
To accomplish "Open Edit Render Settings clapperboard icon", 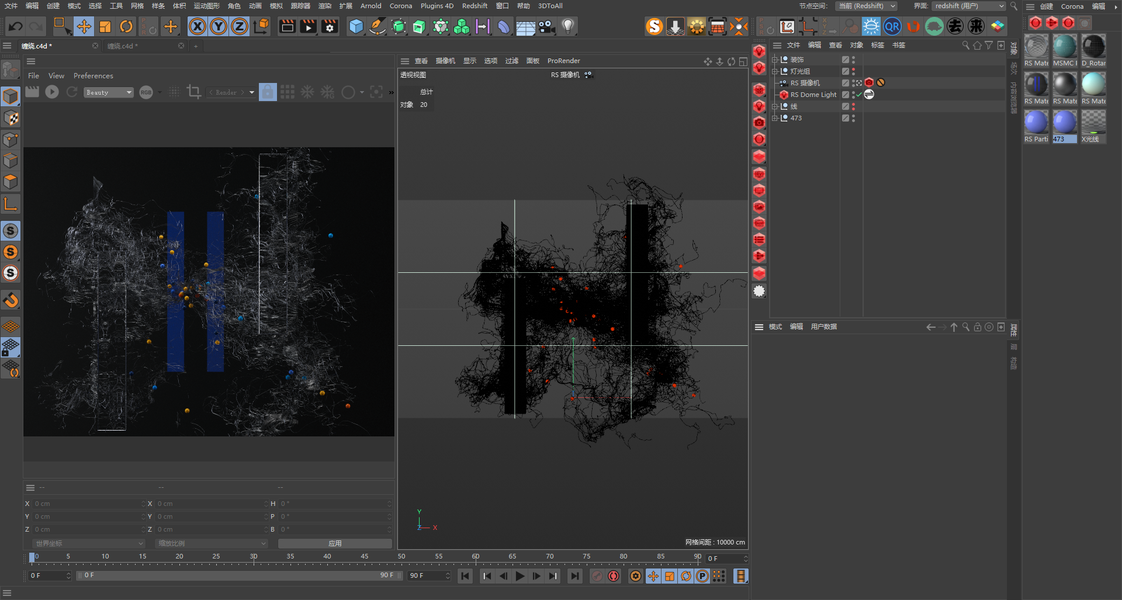I will pos(329,27).
